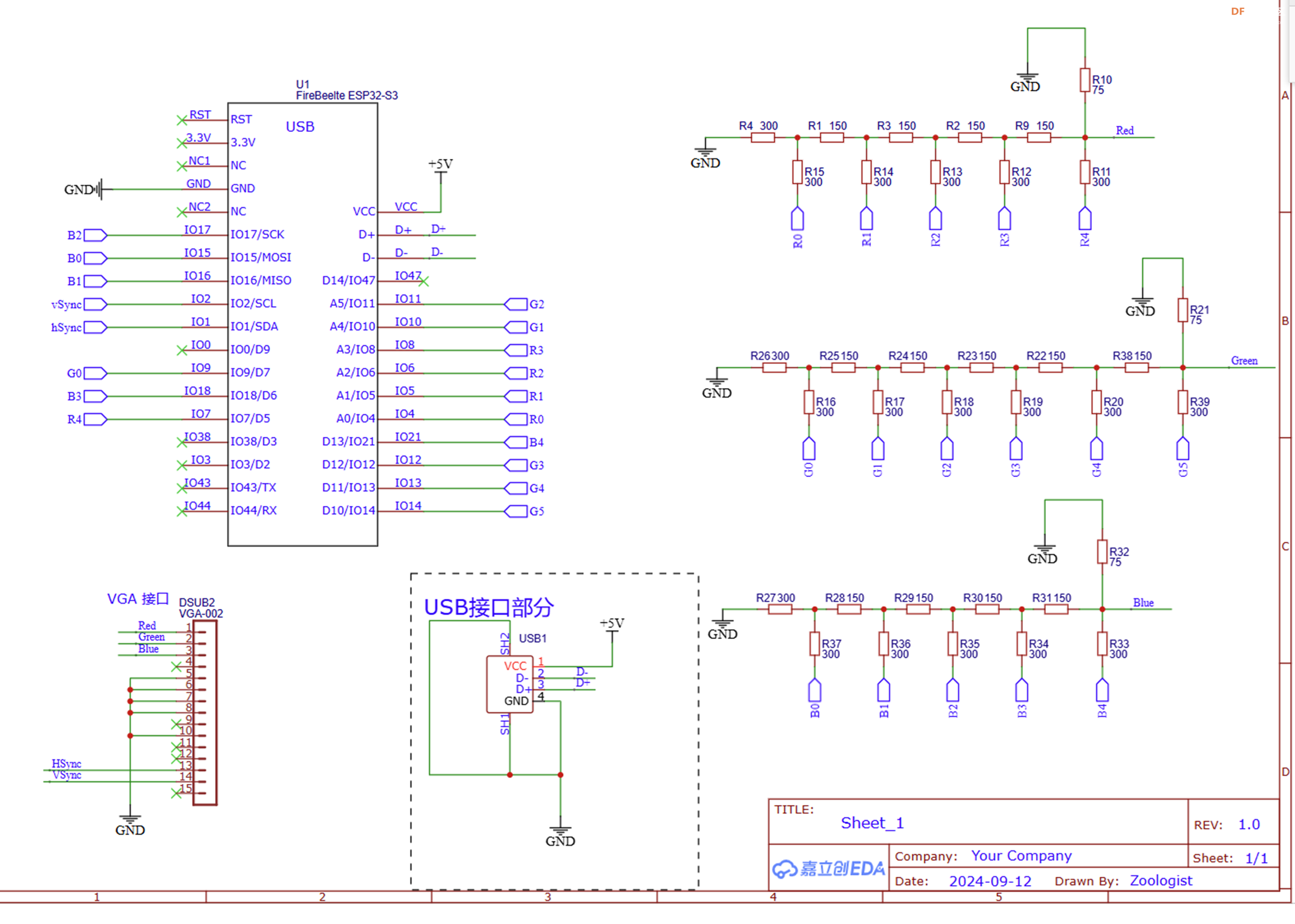1295x924 pixels.
Task: Select the IO44/RX pin label
Action: point(253,510)
